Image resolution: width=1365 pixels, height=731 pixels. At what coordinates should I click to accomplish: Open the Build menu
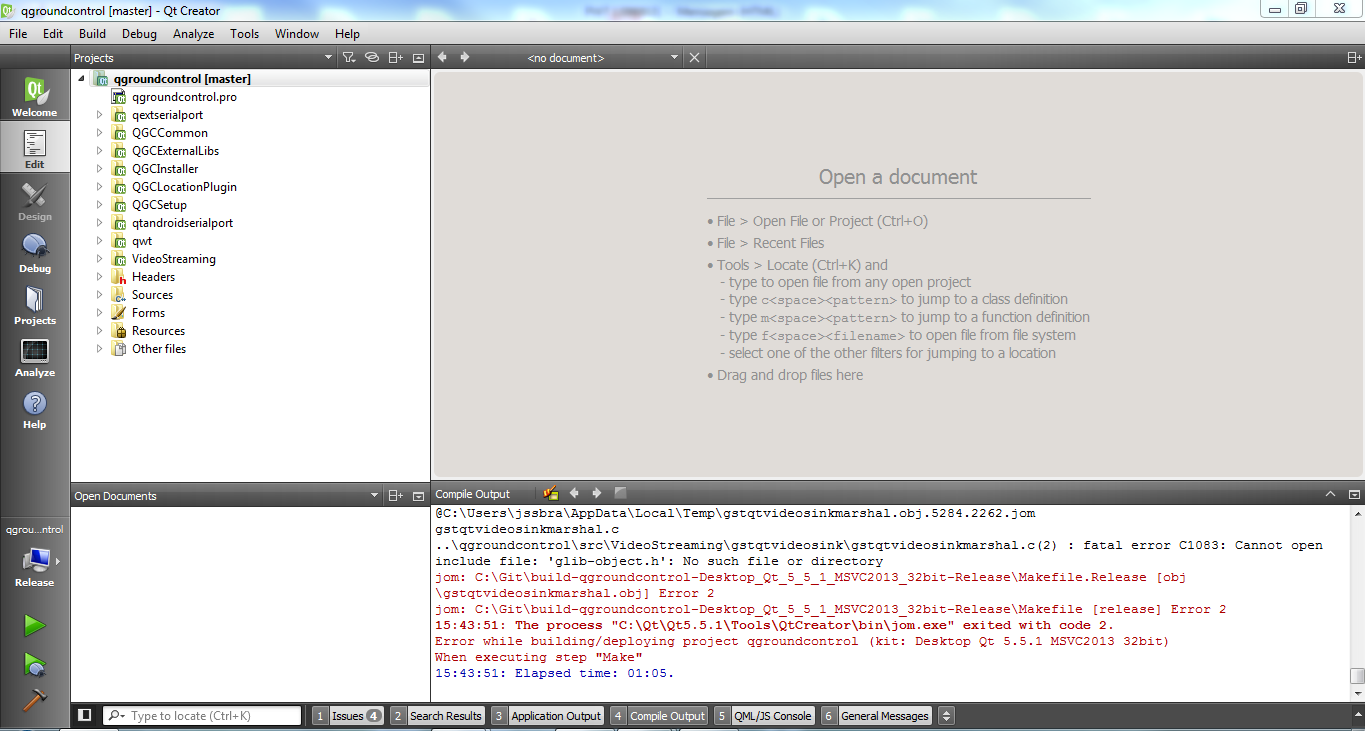point(92,33)
